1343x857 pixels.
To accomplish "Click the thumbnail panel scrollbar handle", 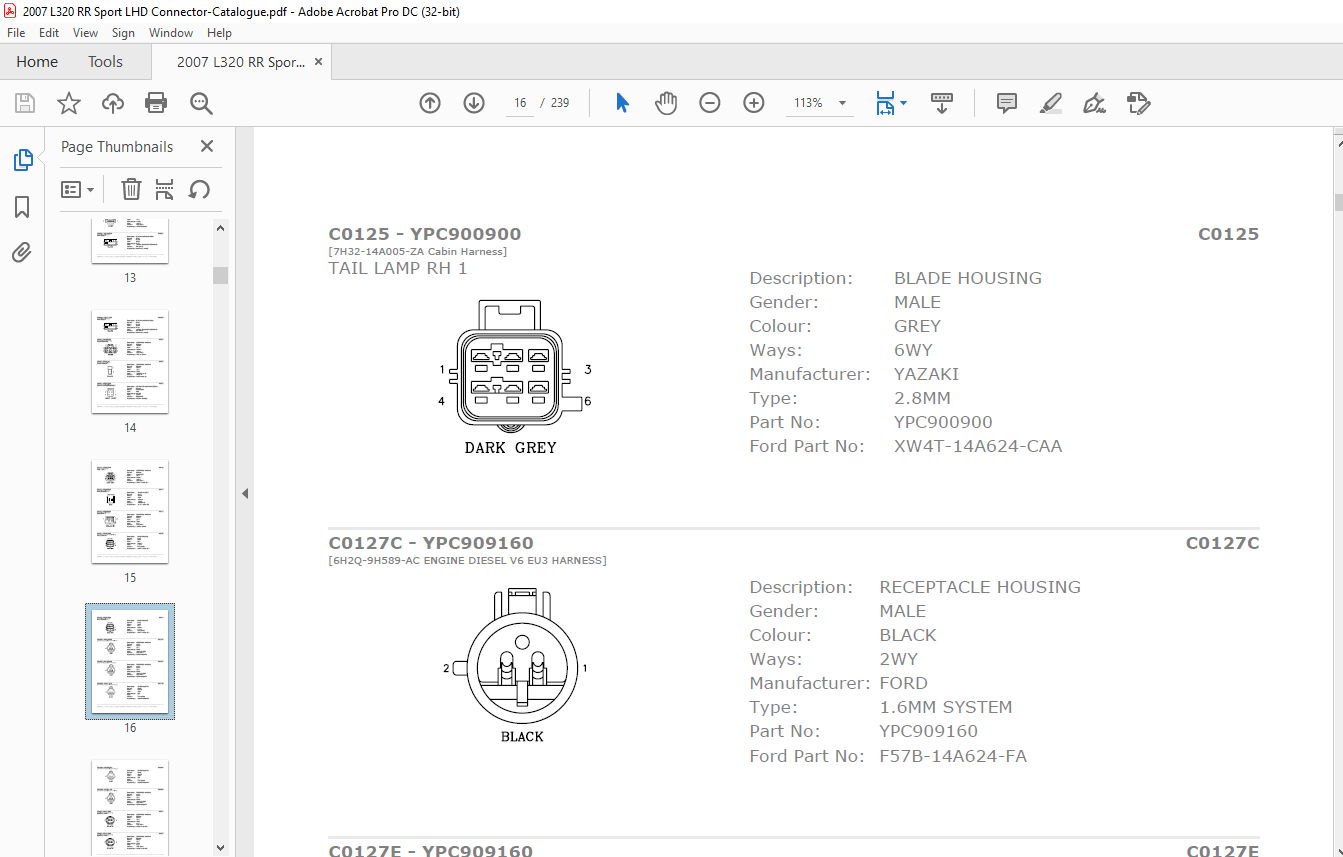I will (220, 275).
